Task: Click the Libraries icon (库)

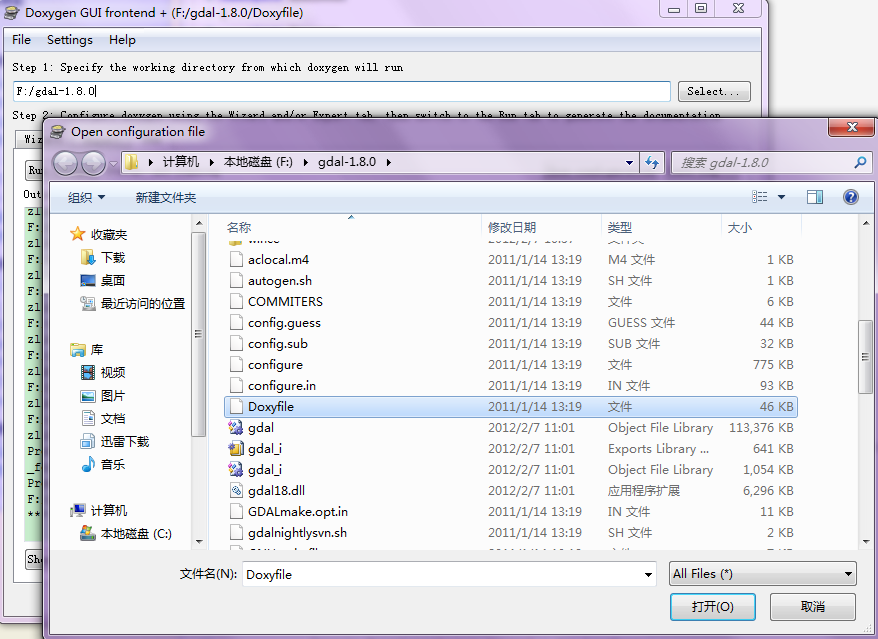Action: 78,349
